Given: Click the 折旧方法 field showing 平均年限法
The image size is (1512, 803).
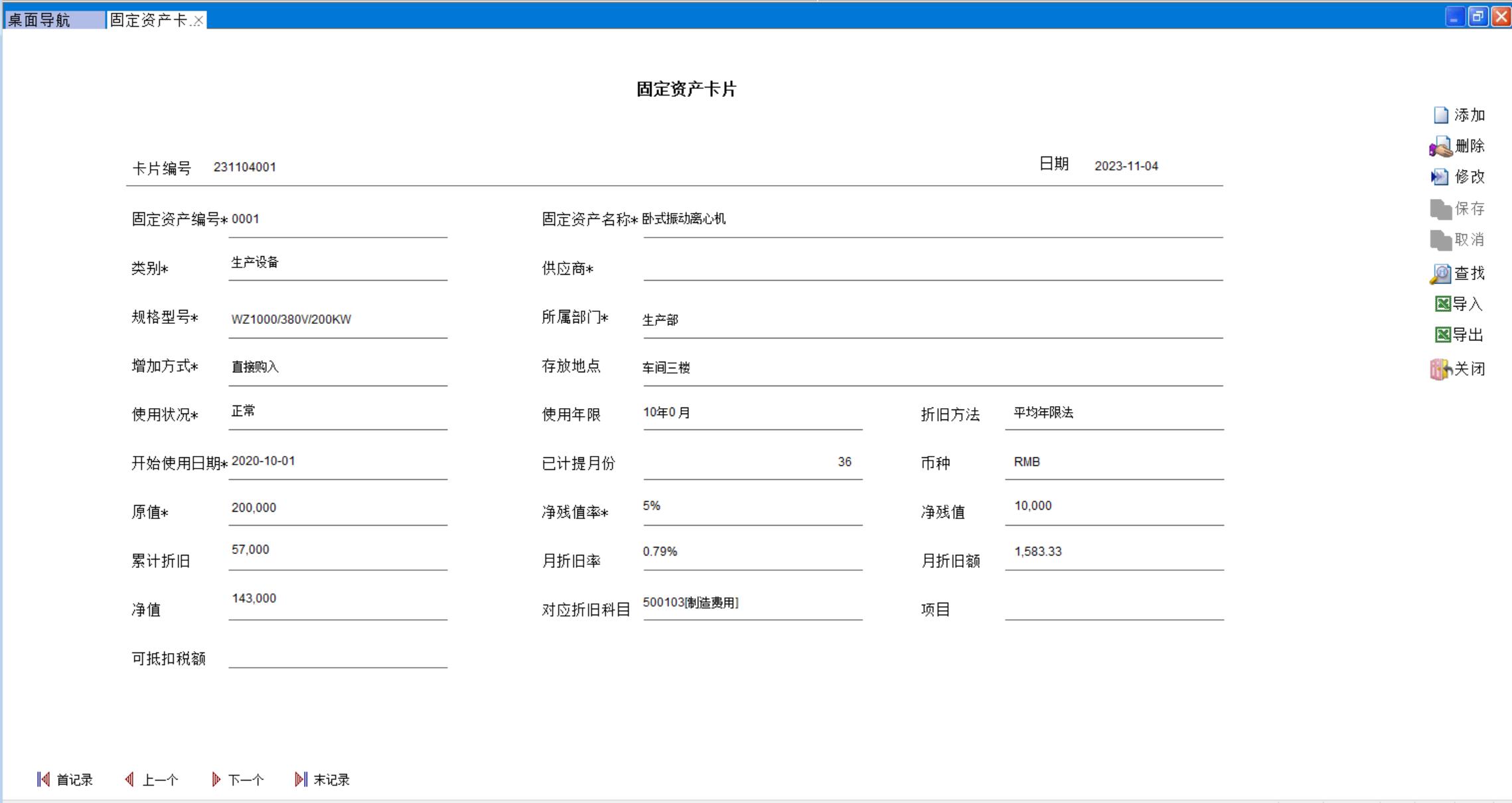Looking at the screenshot, I should 1114,413.
